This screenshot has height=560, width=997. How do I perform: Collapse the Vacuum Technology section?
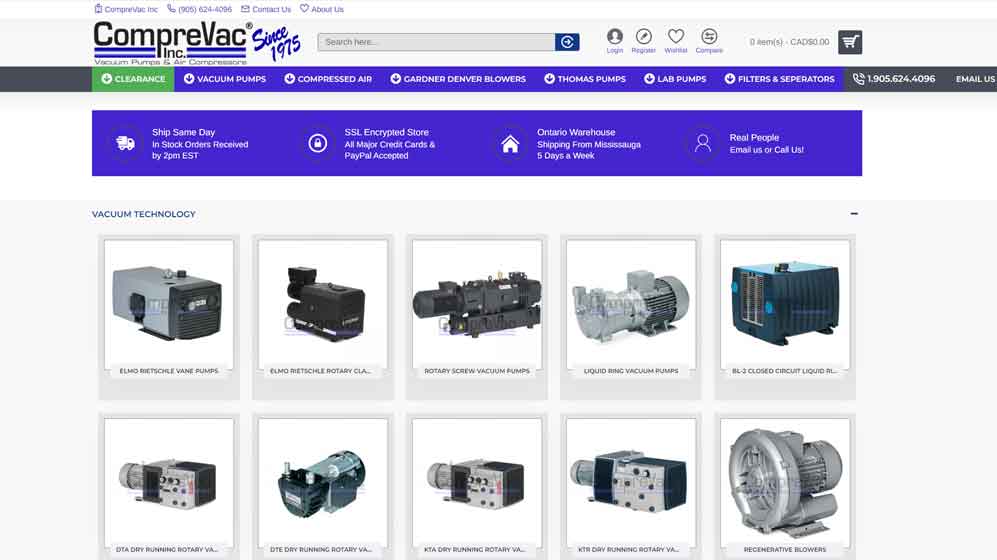pos(854,214)
